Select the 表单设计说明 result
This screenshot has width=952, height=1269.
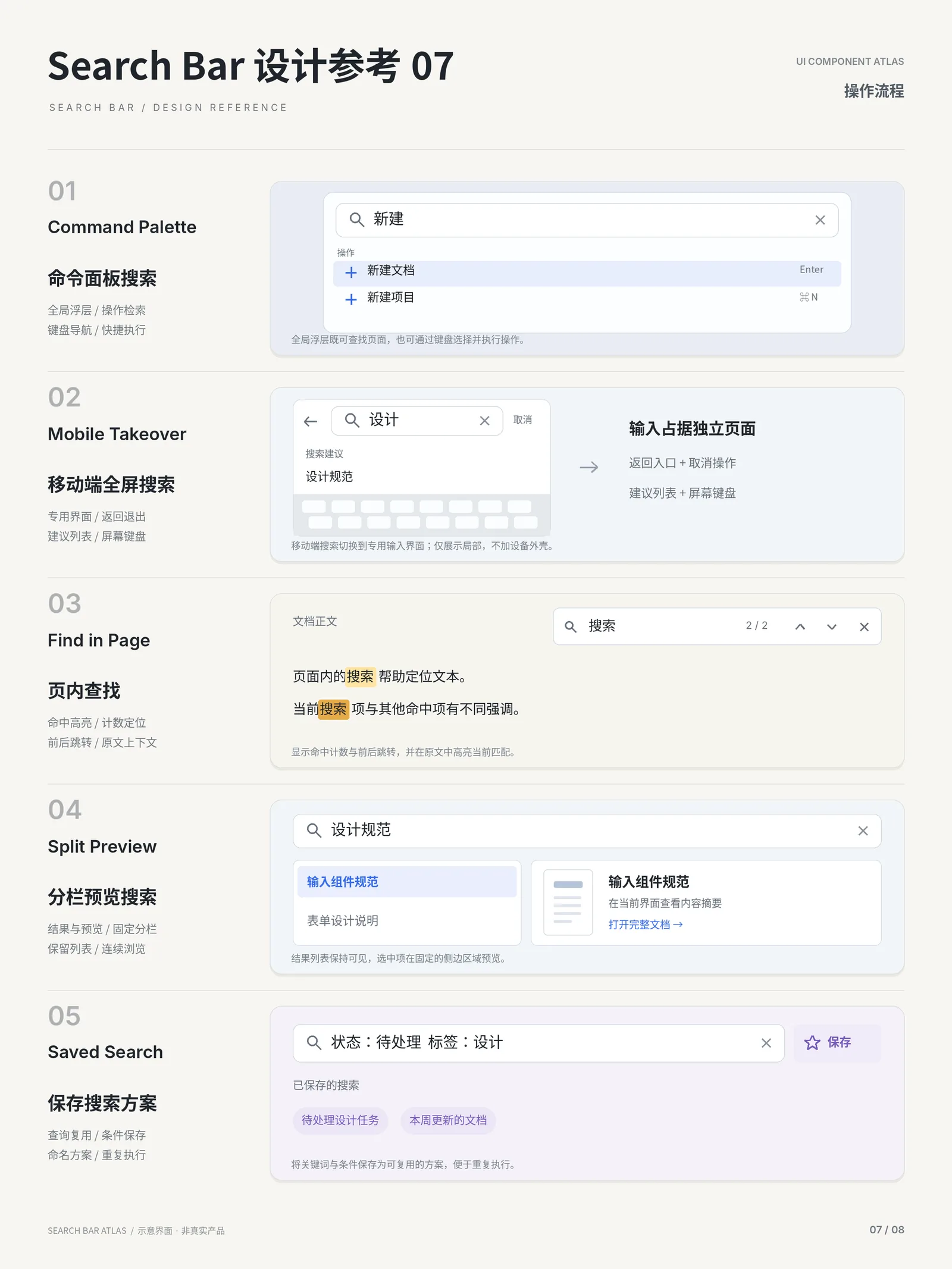407,920
